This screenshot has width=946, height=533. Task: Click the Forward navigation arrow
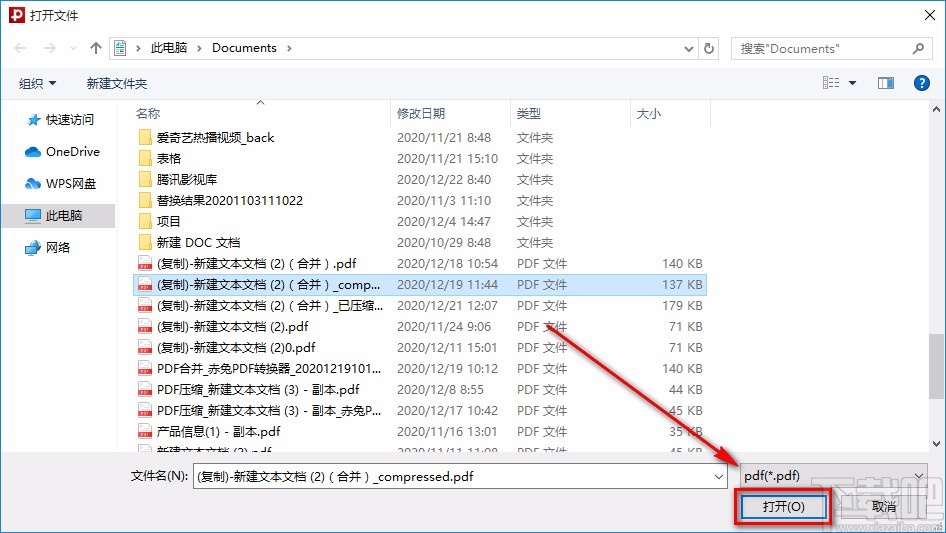pyautogui.click(x=49, y=48)
